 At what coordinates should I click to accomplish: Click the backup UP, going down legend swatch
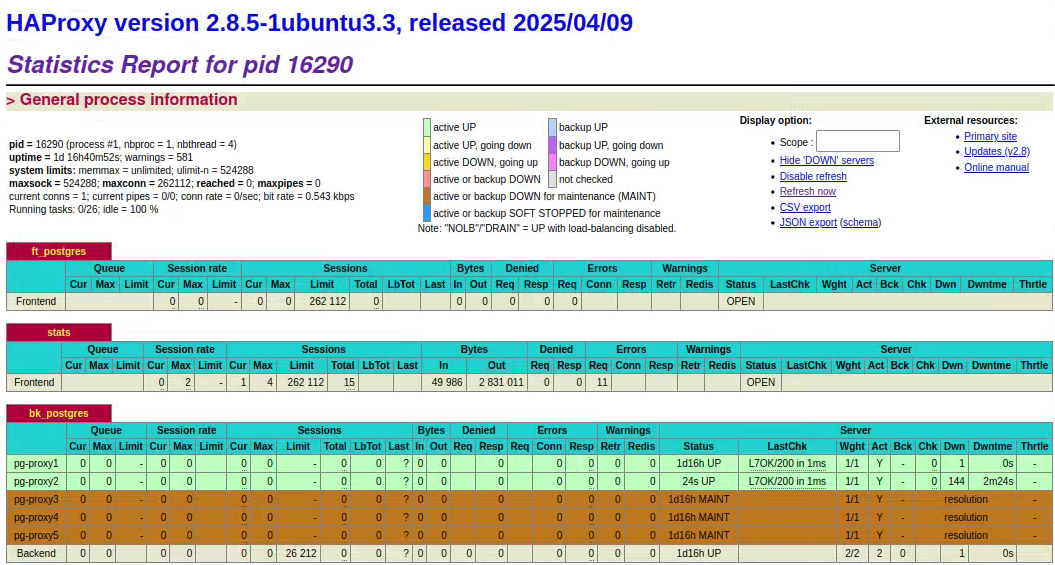click(x=552, y=145)
